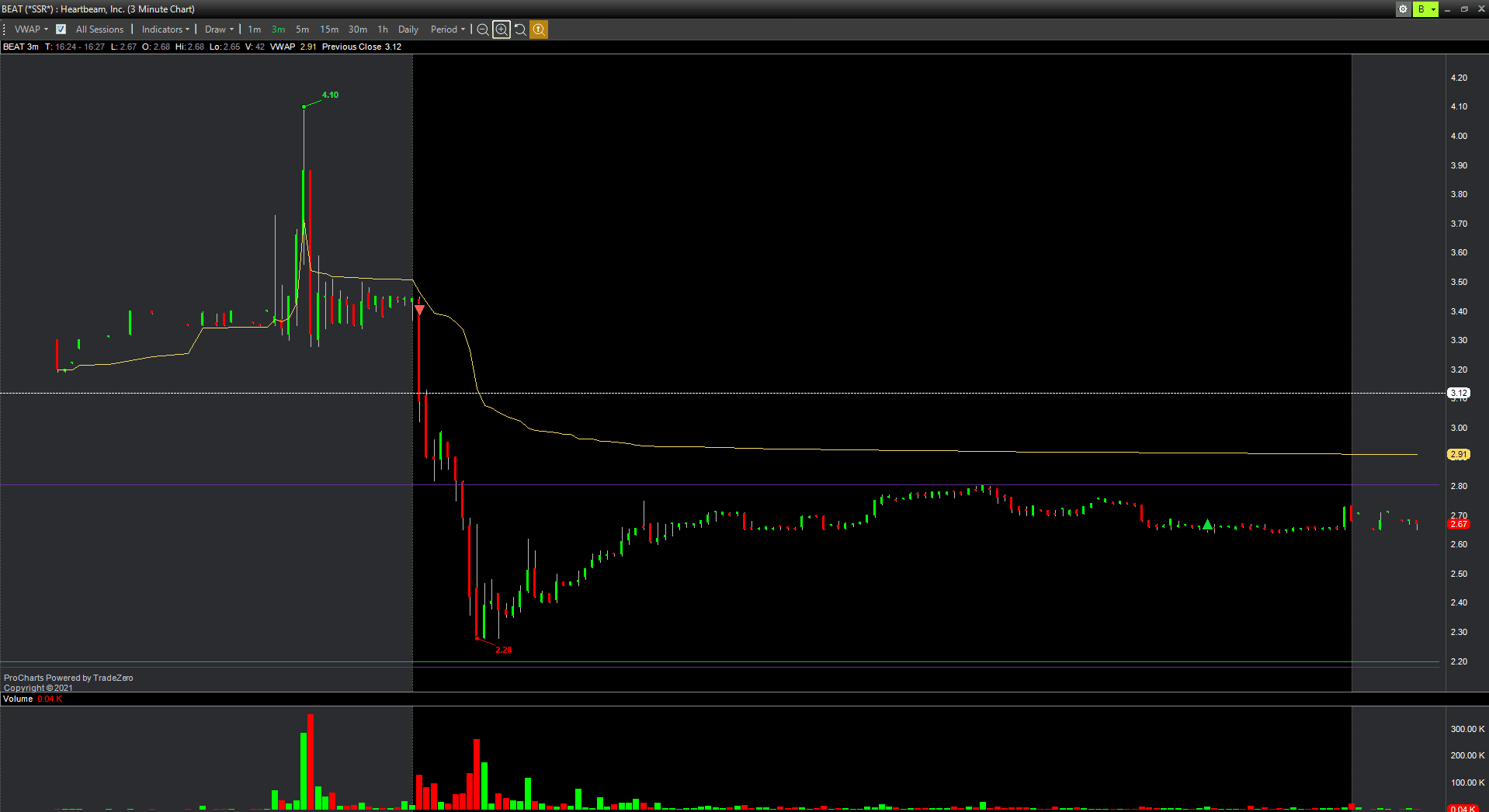Click the 4.20 price axis label

[1459, 78]
